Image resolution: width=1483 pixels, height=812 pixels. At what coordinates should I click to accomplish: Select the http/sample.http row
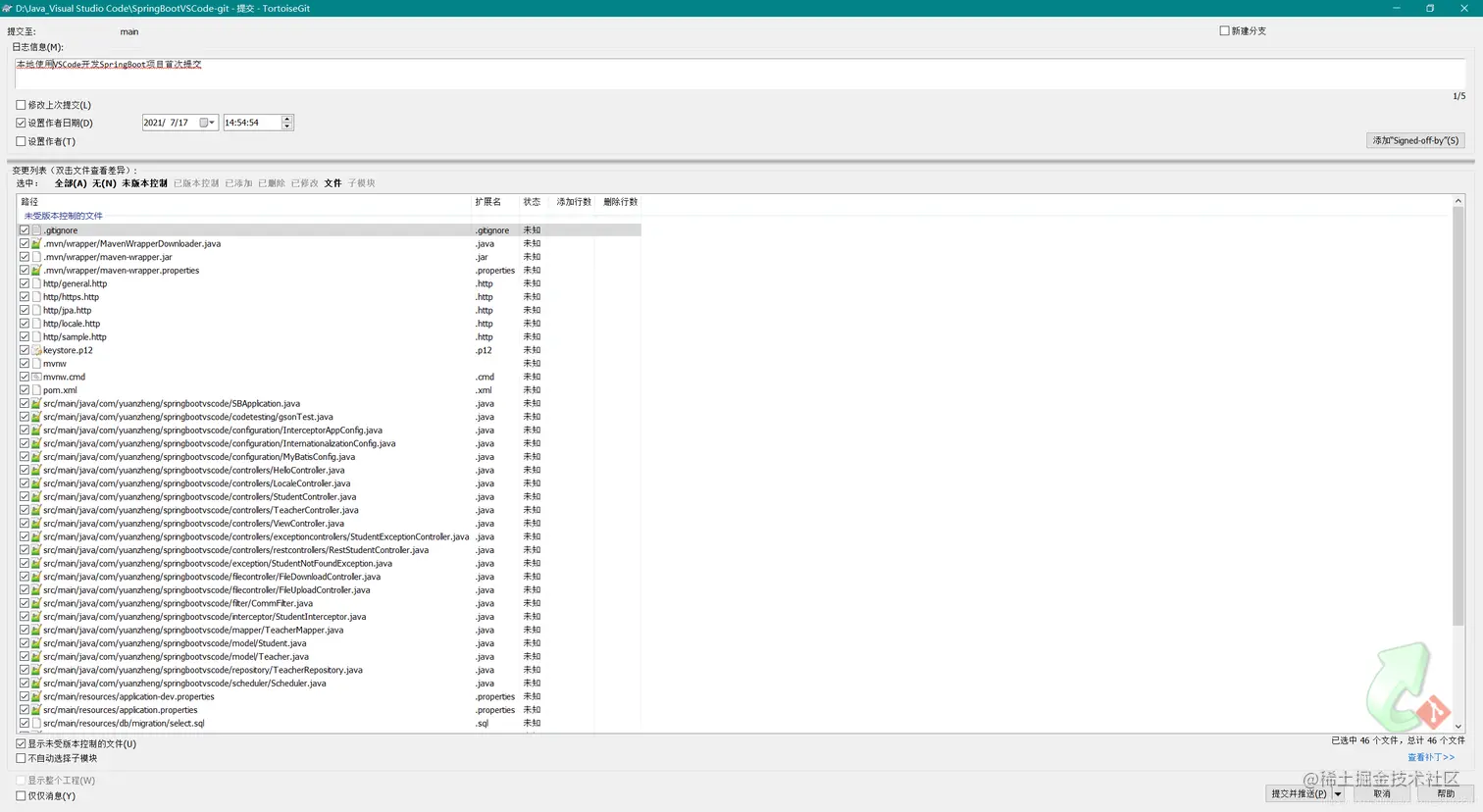[330, 337]
